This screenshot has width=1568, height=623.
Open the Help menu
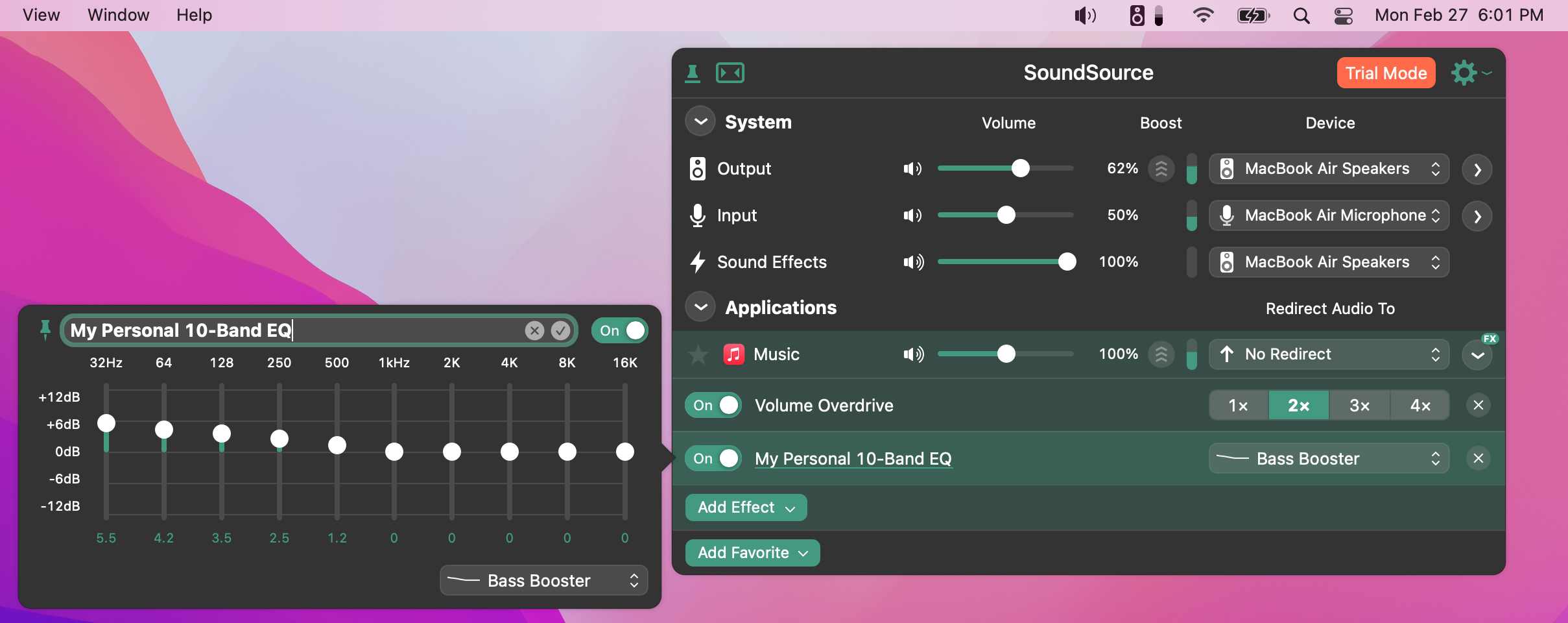(x=194, y=15)
